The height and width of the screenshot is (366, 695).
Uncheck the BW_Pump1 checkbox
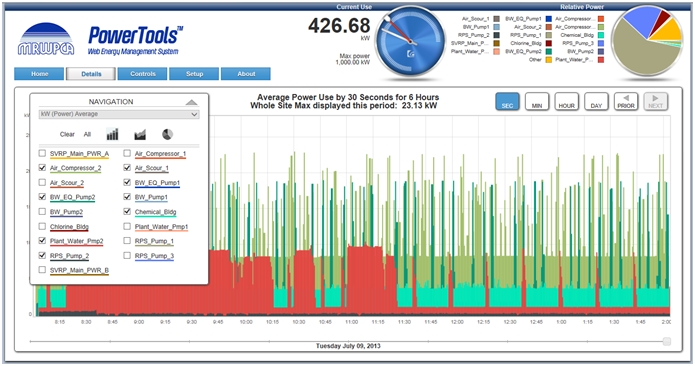[x=127, y=197]
